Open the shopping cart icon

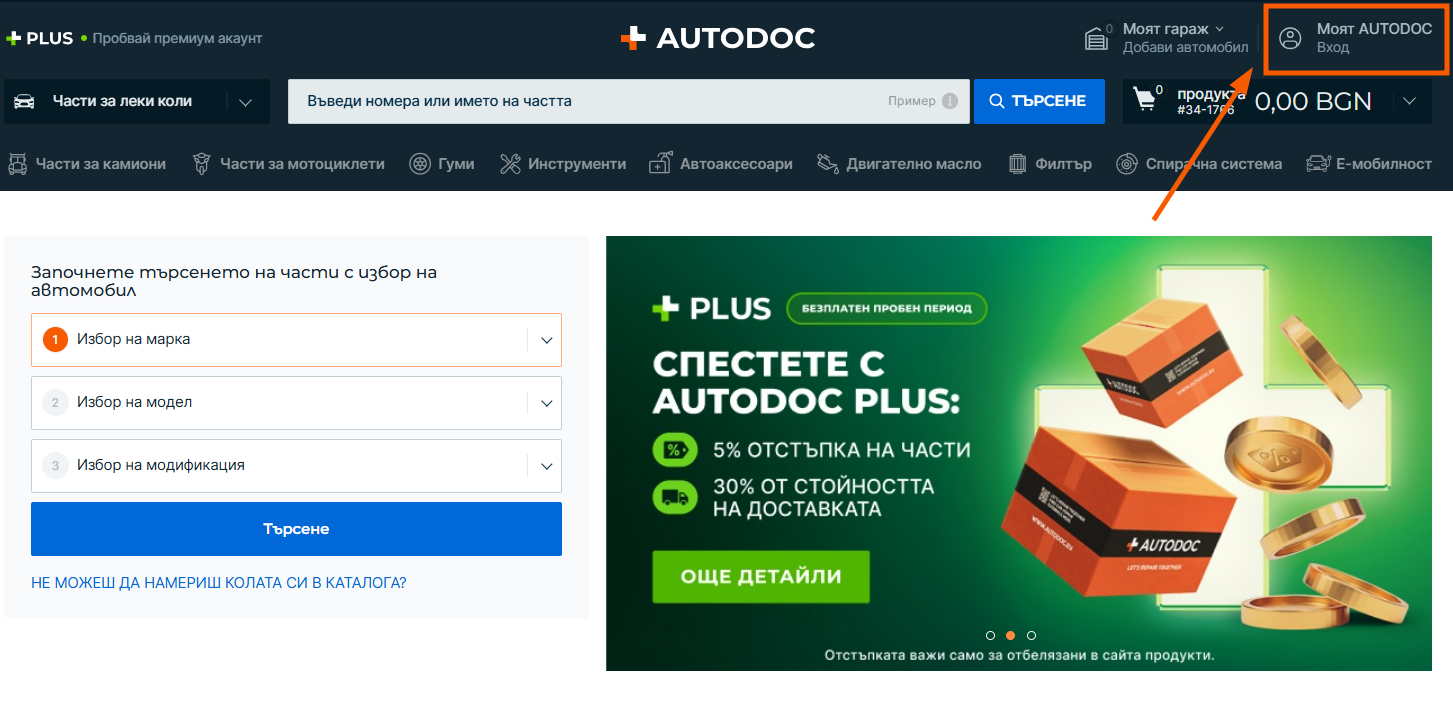(x=1144, y=100)
